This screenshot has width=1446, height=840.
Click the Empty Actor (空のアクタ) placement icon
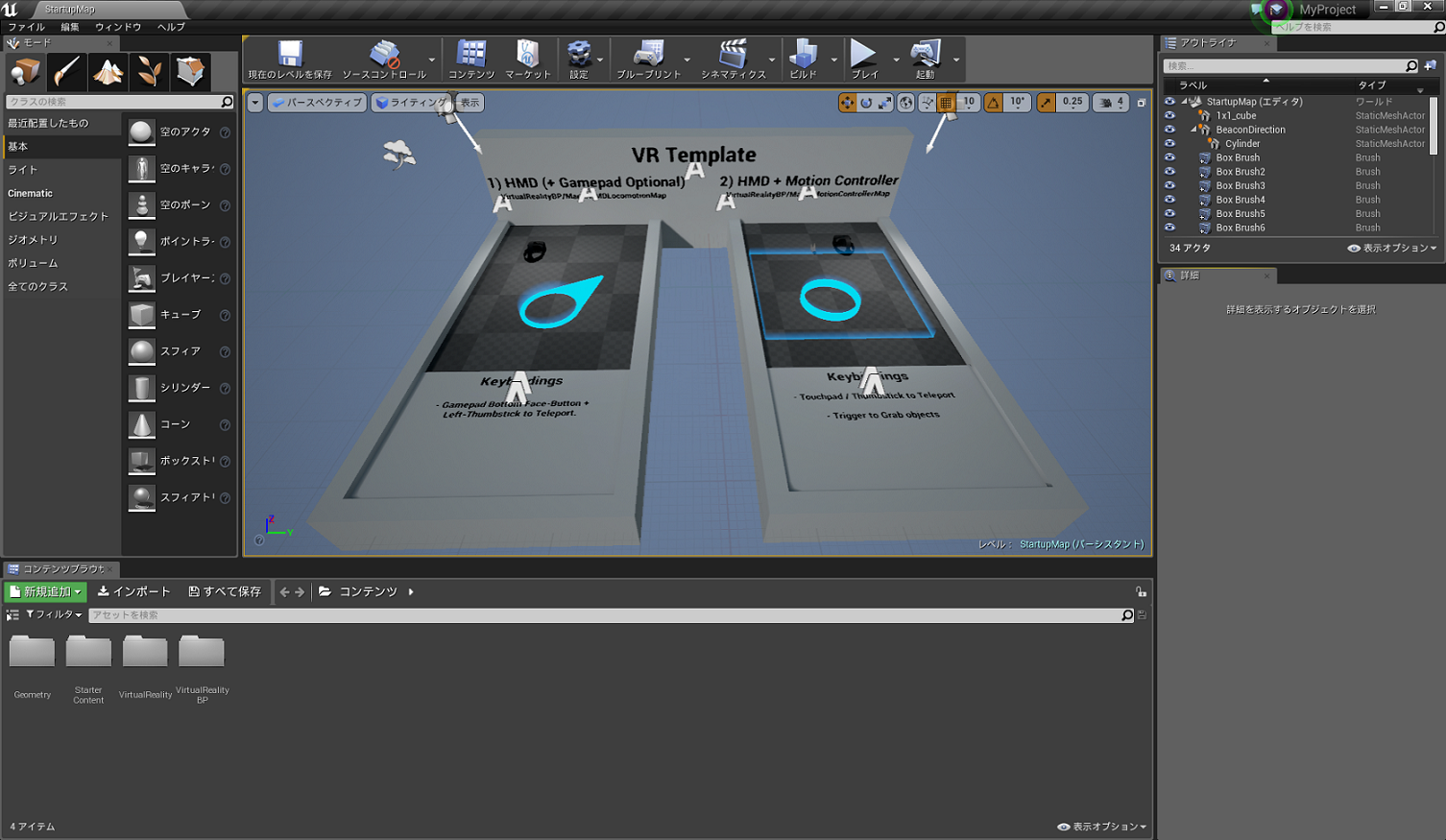pos(142,132)
